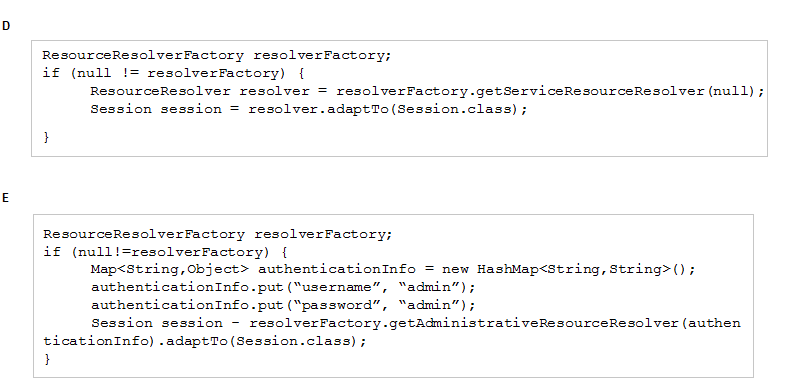Click the "username", "admin" put line

point(283,287)
